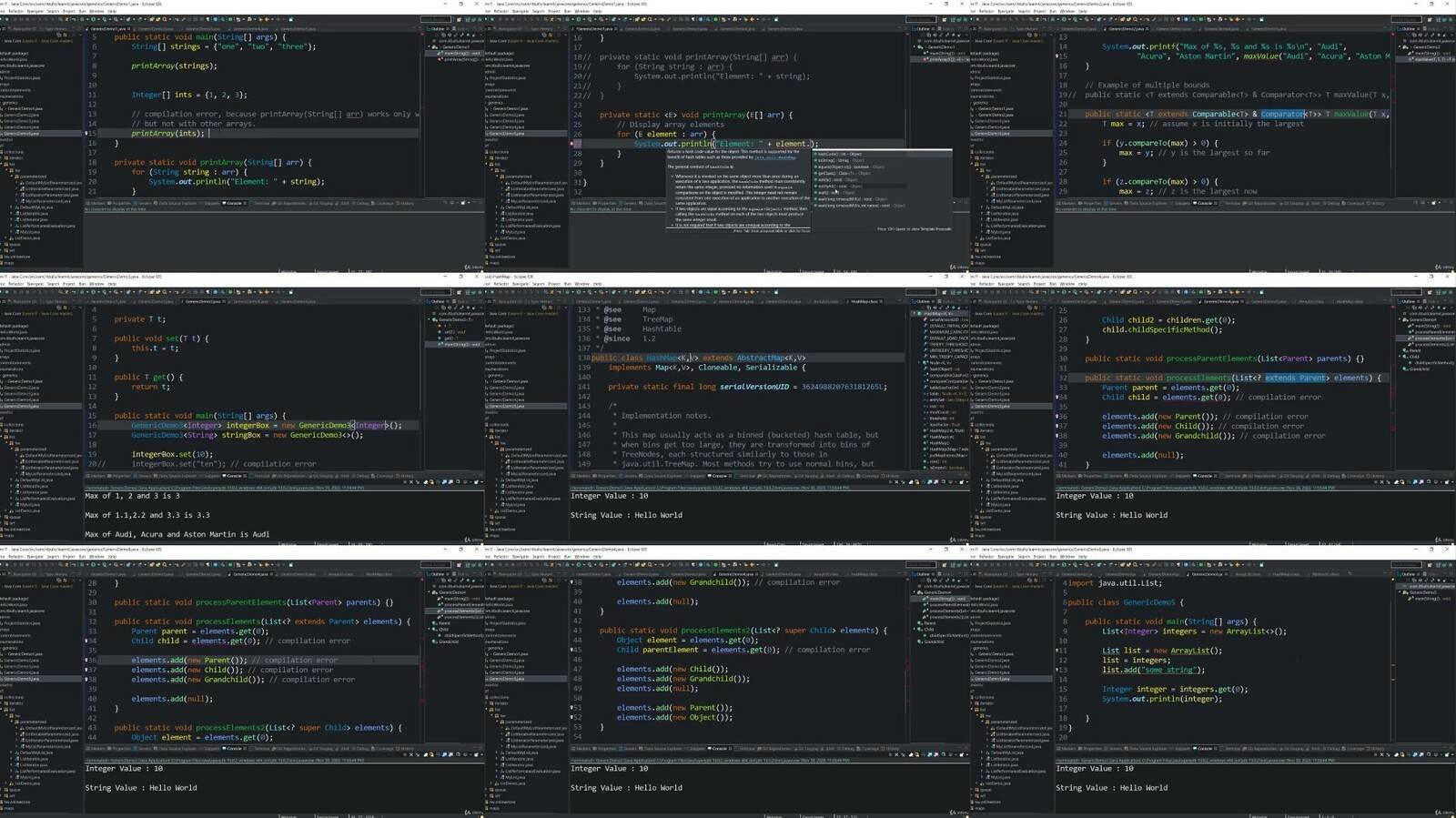
Task: Select ProjectStatistics.java in the Integer[] ints frame Package Explorer
Action: [x=20, y=77]
